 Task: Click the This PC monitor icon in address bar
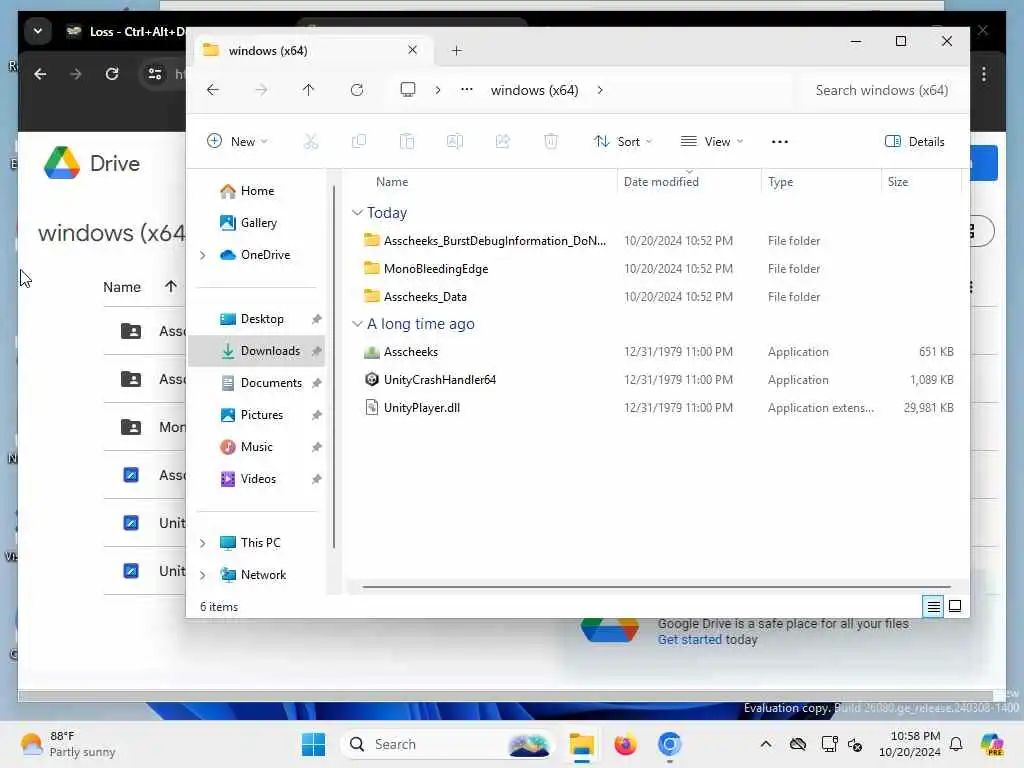click(x=408, y=89)
